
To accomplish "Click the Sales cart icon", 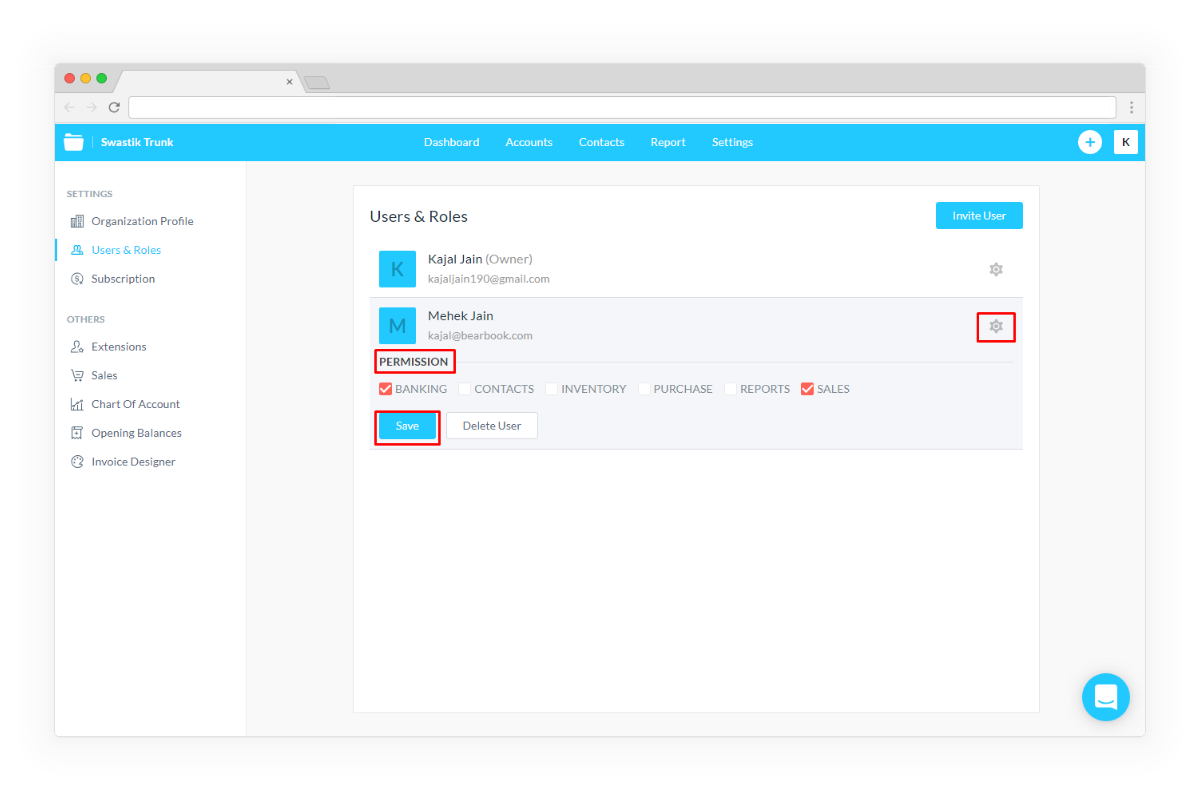I will pyautogui.click(x=77, y=376).
